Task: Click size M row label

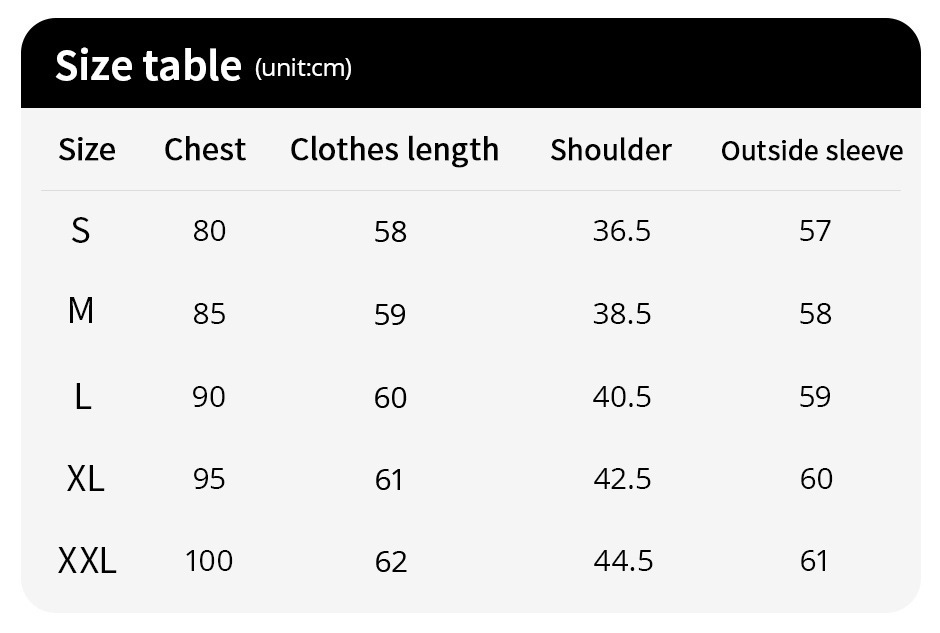Action: (x=81, y=311)
